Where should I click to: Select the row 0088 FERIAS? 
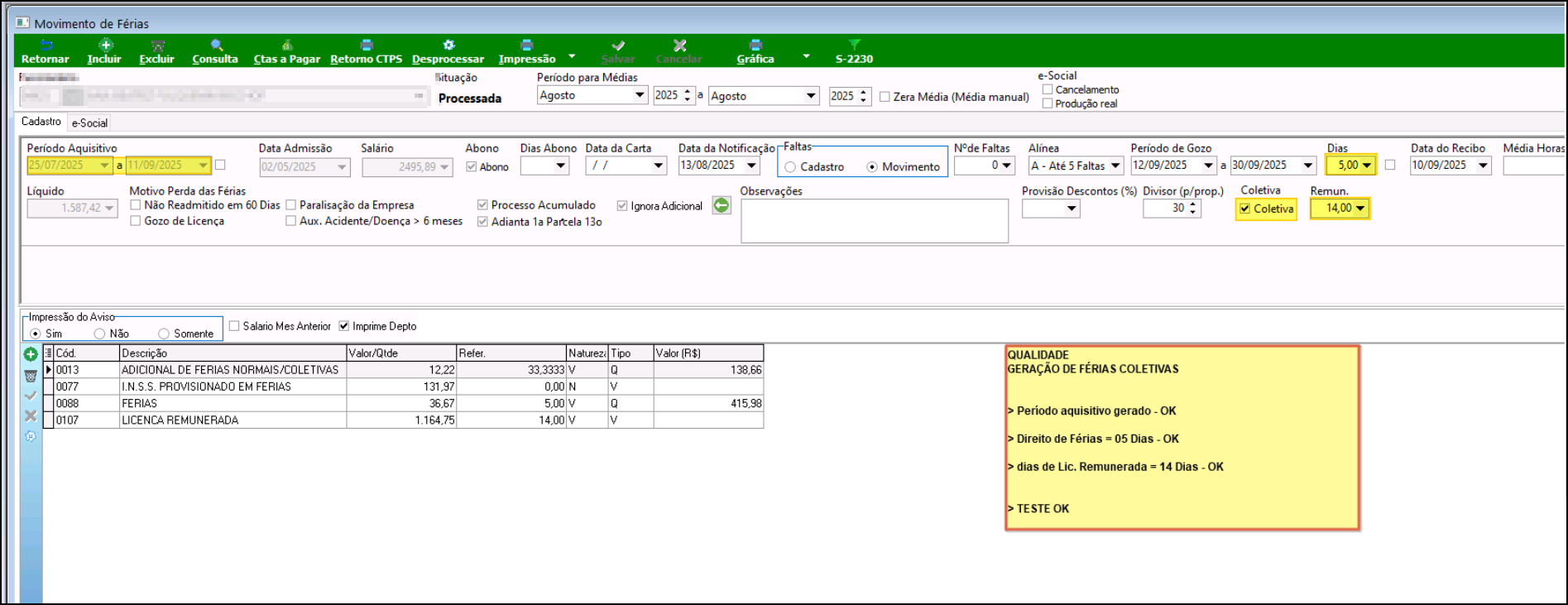tap(404, 403)
